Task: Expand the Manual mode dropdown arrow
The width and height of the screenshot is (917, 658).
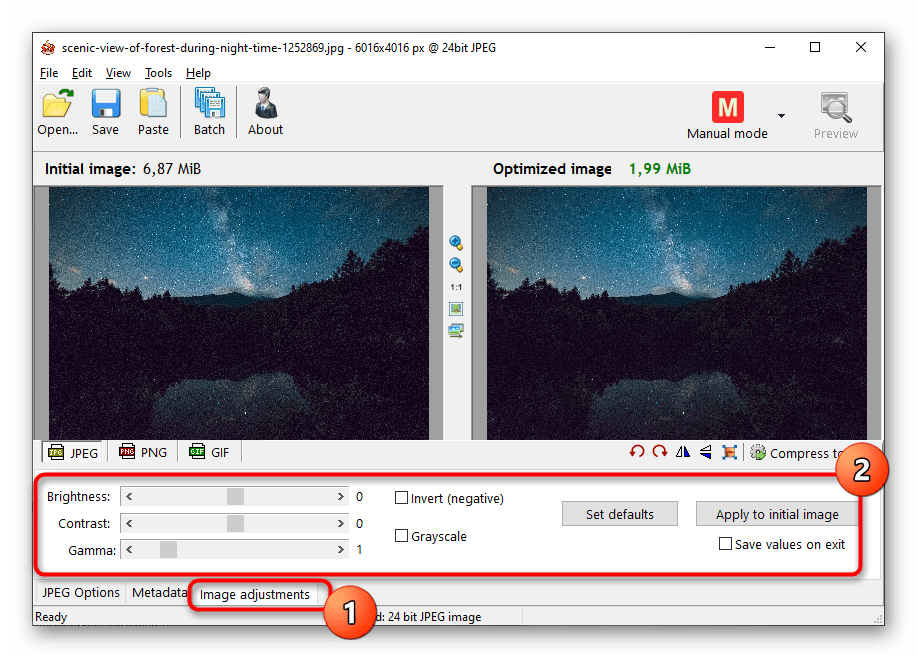Action: tap(781, 116)
